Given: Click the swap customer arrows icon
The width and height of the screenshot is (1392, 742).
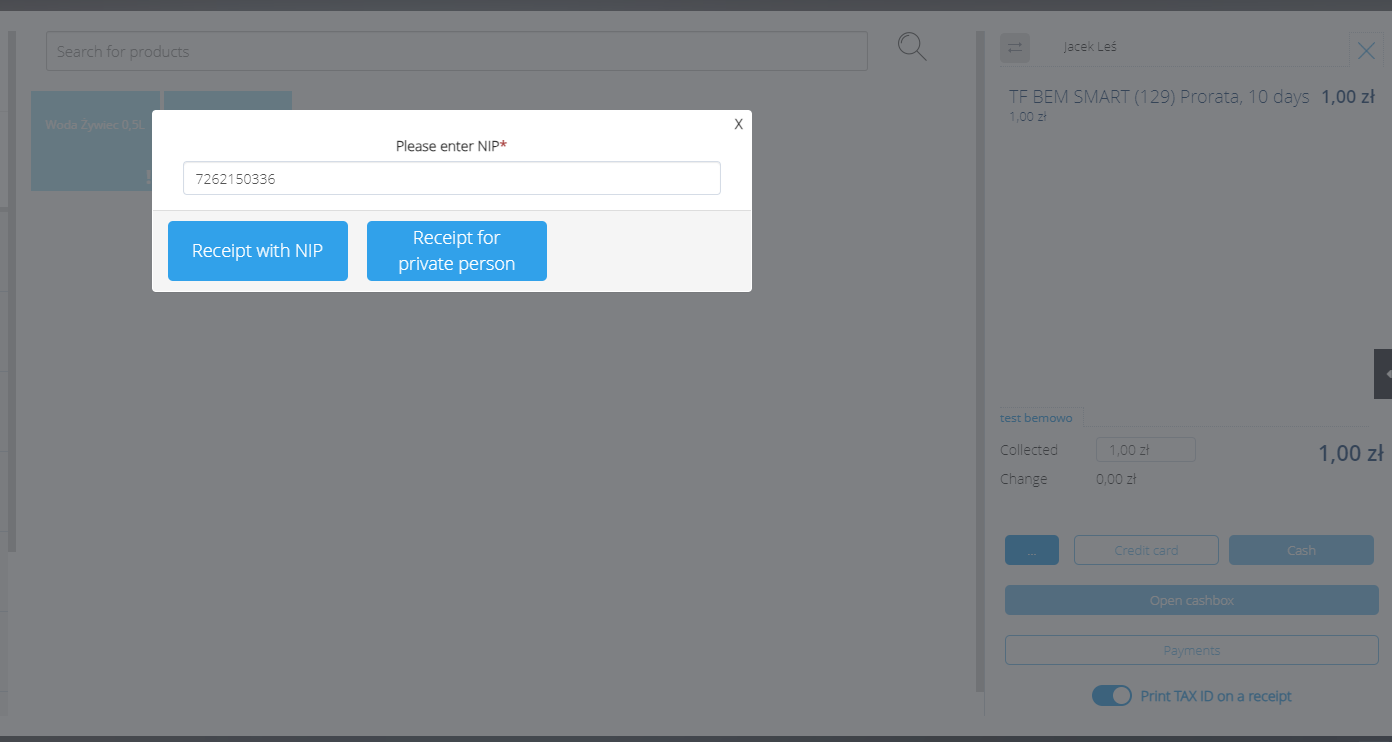Looking at the screenshot, I should (x=1015, y=47).
